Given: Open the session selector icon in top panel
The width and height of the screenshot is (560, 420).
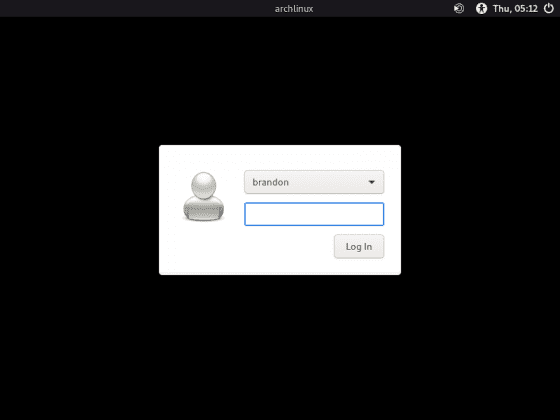Looking at the screenshot, I should (x=459, y=8).
